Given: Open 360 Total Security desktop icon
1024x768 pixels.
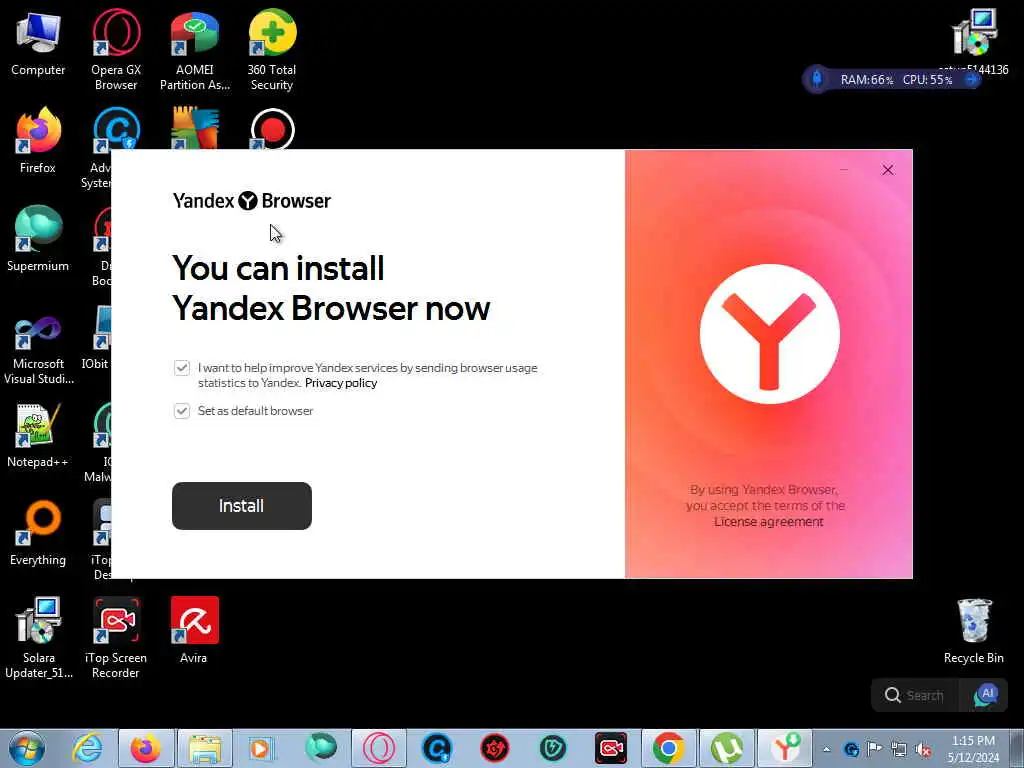Looking at the screenshot, I should (272, 50).
